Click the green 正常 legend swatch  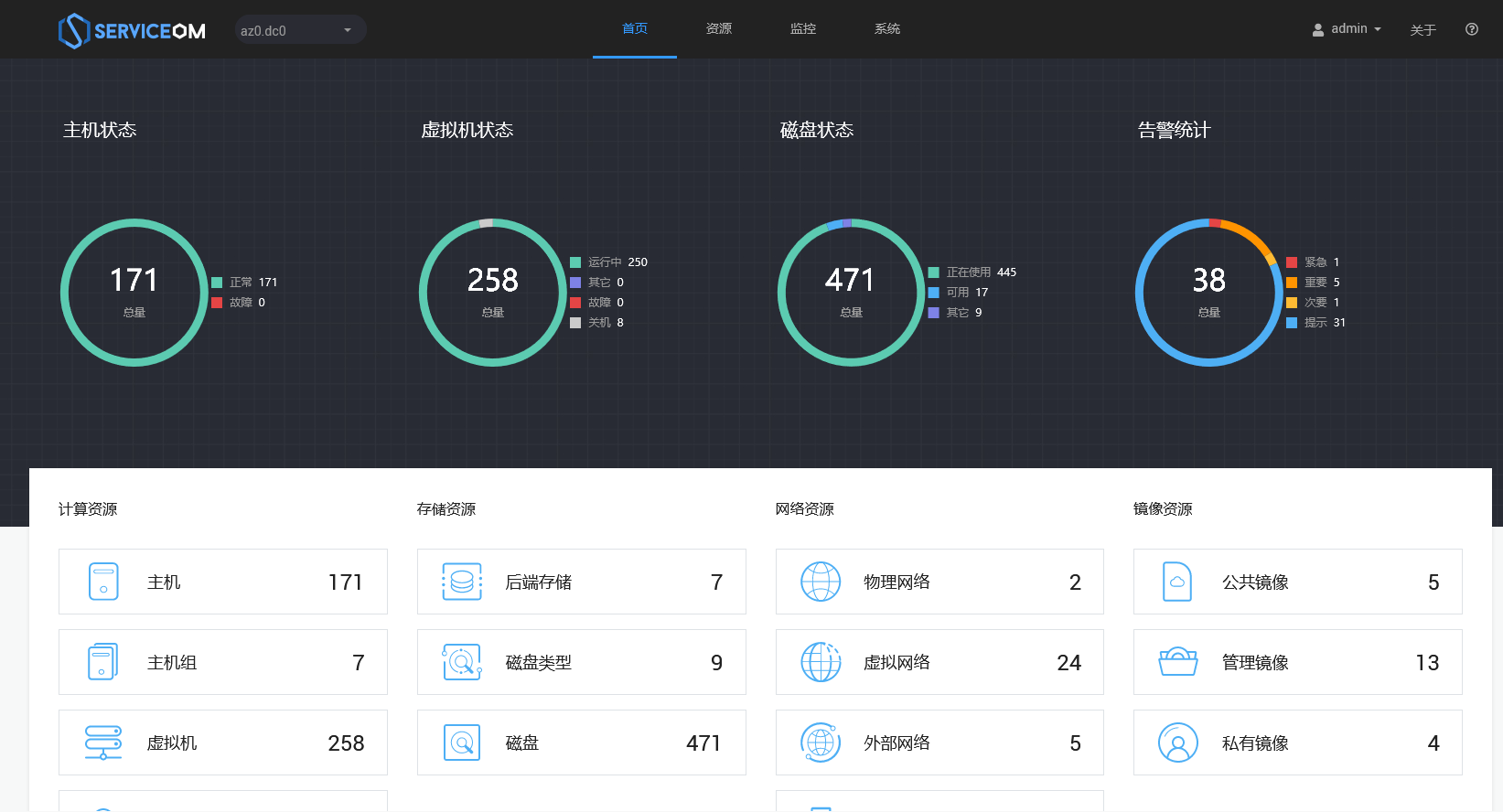(x=217, y=283)
